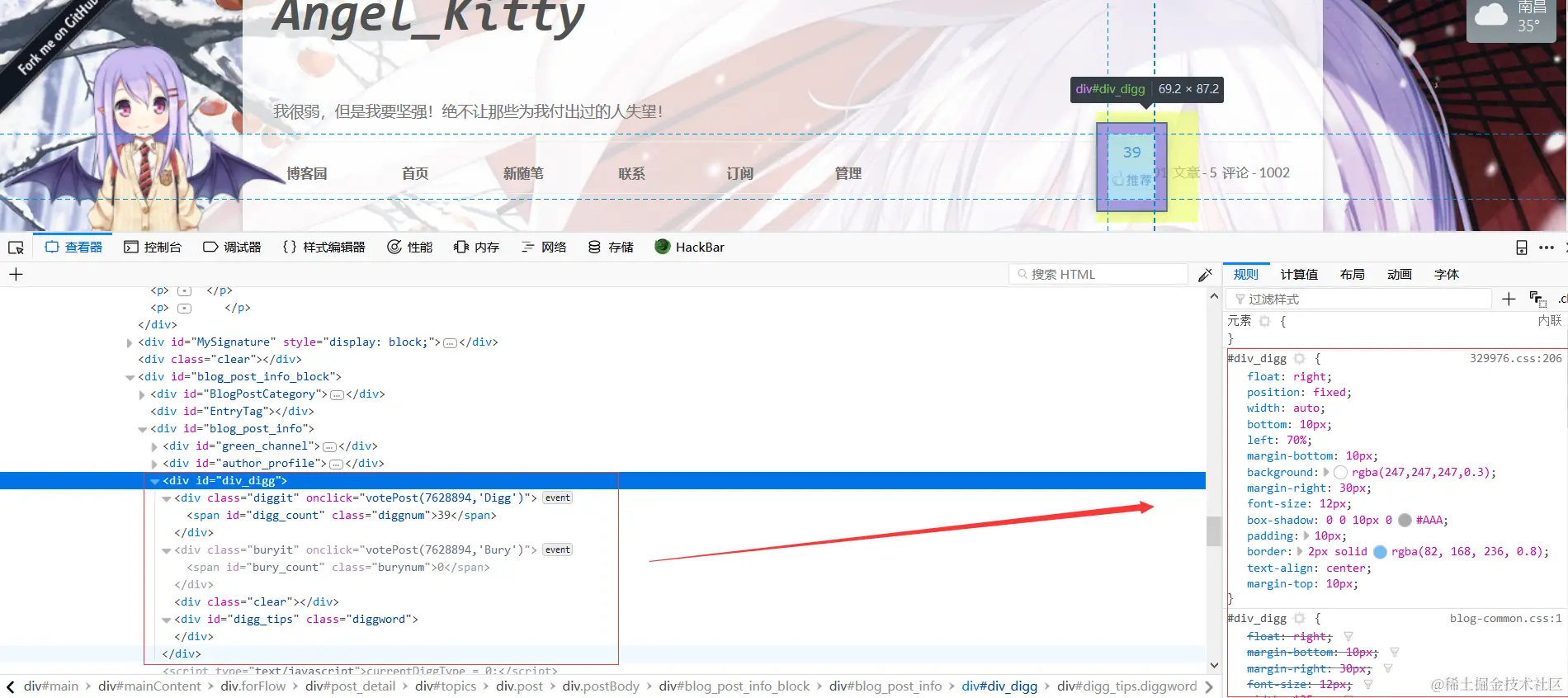Focus the 搜索 HTML search field
Image resolution: width=1568 pixels, height=698 pixels.
tap(1098, 274)
